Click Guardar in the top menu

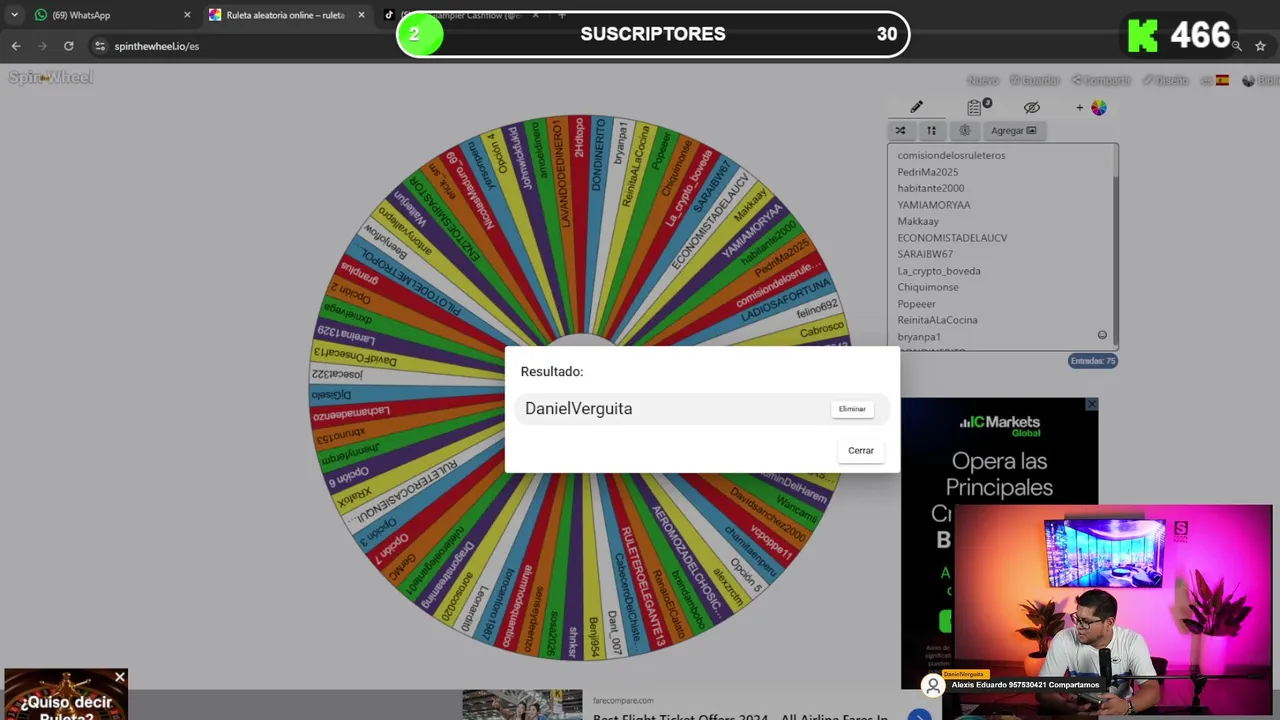(x=1035, y=81)
